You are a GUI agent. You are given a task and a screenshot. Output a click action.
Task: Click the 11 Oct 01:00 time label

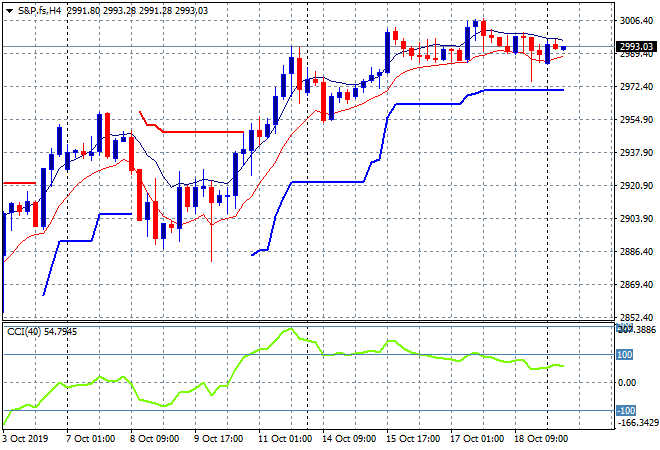click(285, 439)
